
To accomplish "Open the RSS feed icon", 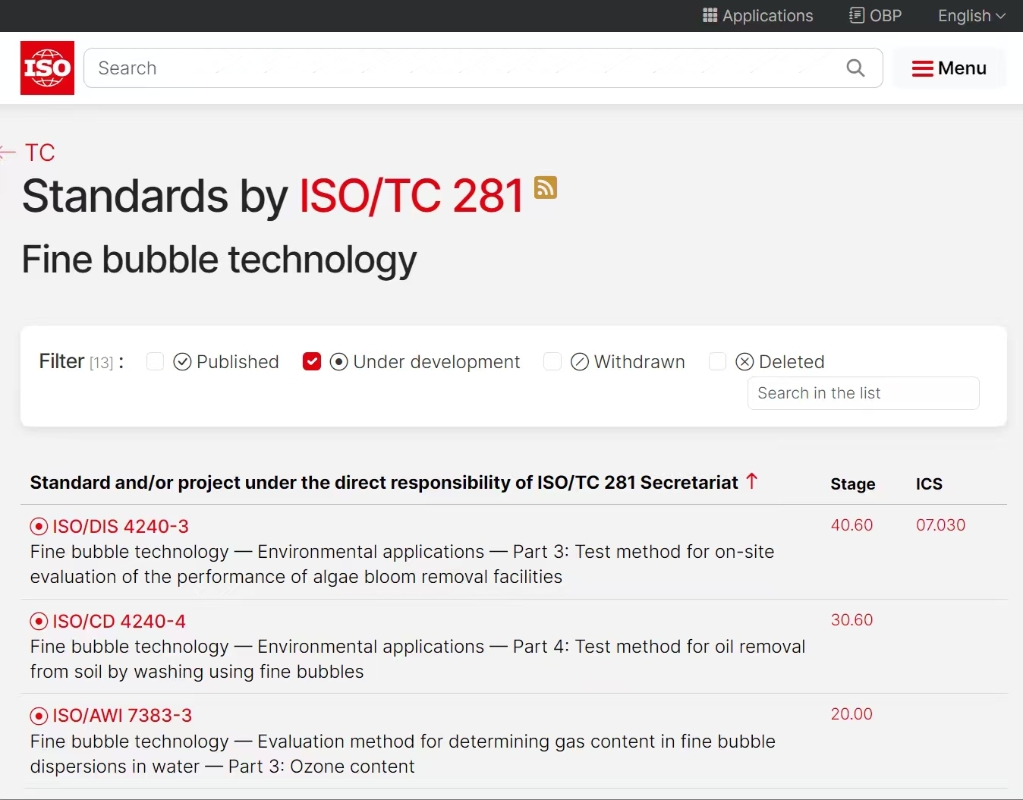I will pos(545,187).
